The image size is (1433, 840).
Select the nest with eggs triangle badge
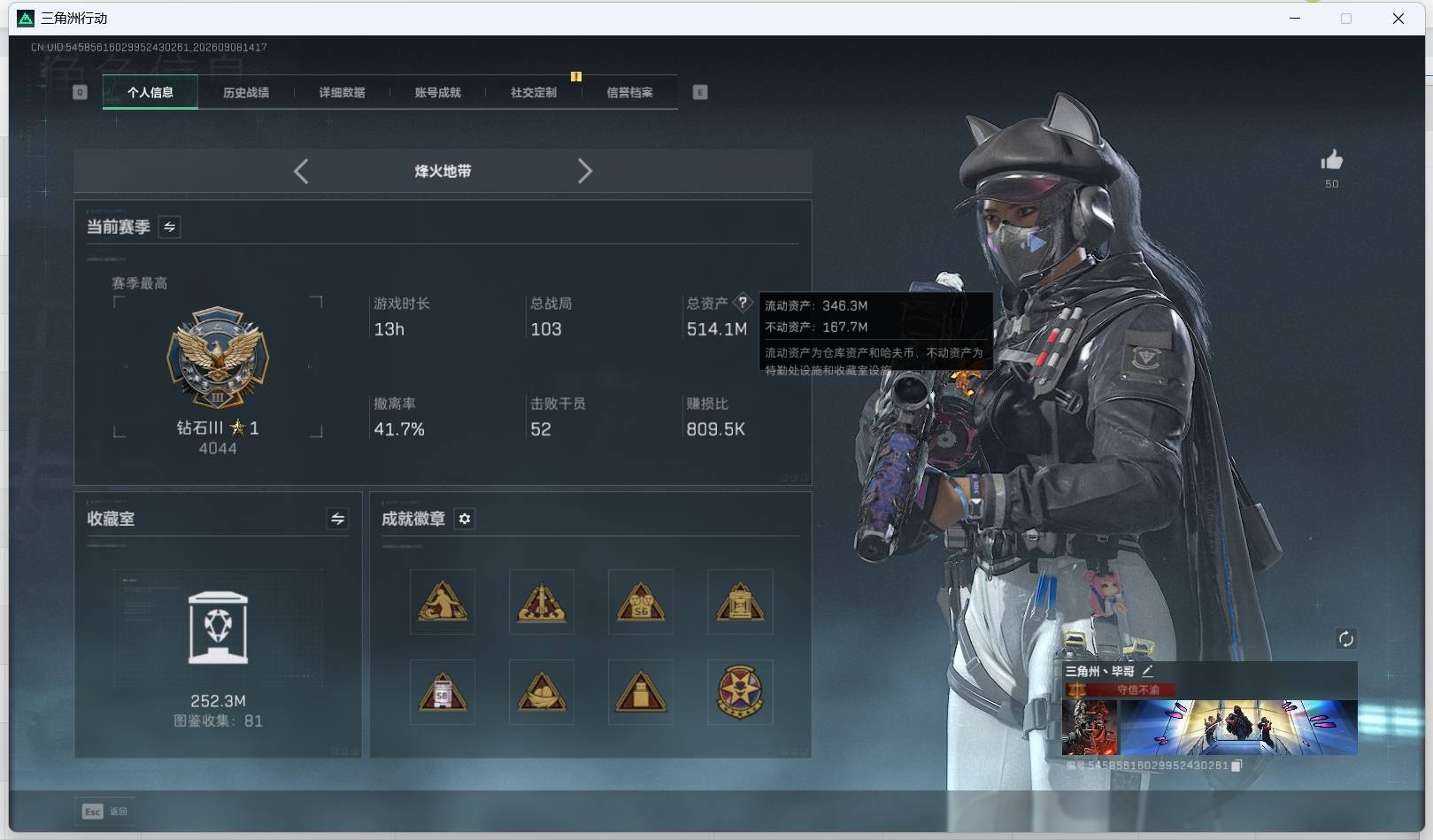click(x=542, y=691)
